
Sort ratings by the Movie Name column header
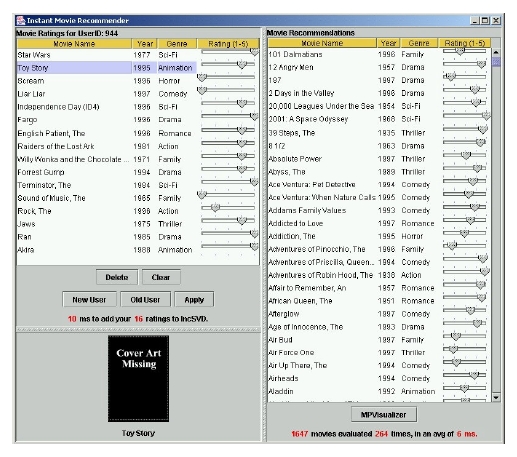click(74, 44)
